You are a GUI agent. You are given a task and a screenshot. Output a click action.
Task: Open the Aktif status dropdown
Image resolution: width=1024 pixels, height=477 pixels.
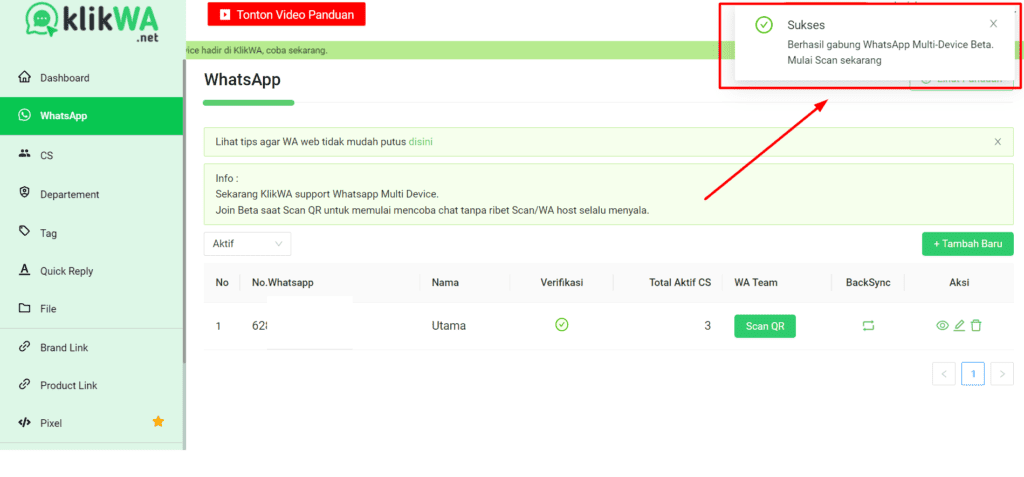pos(247,244)
